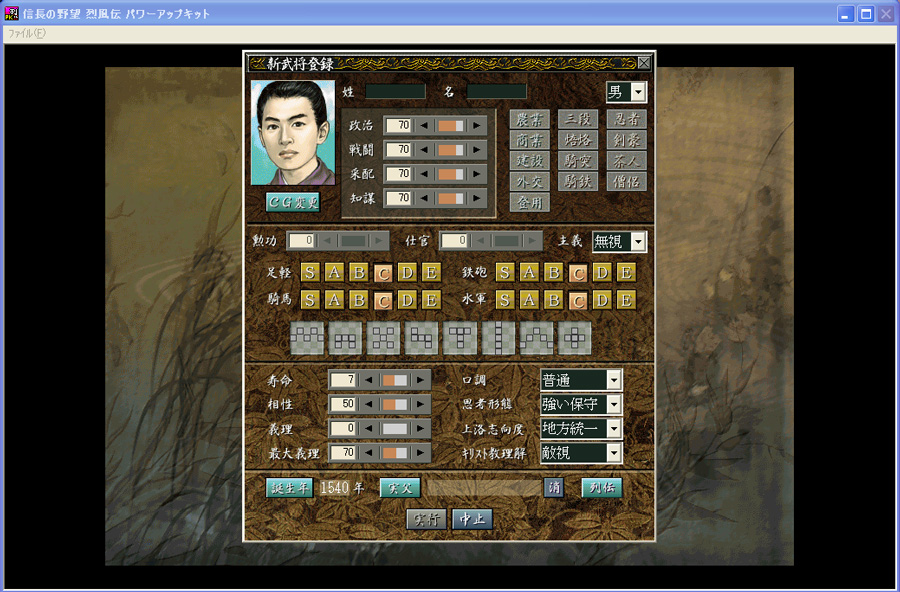Click the 姓 surname input field
Image resolution: width=900 pixels, height=592 pixels.
pyautogui.click(x=395, y=91)
